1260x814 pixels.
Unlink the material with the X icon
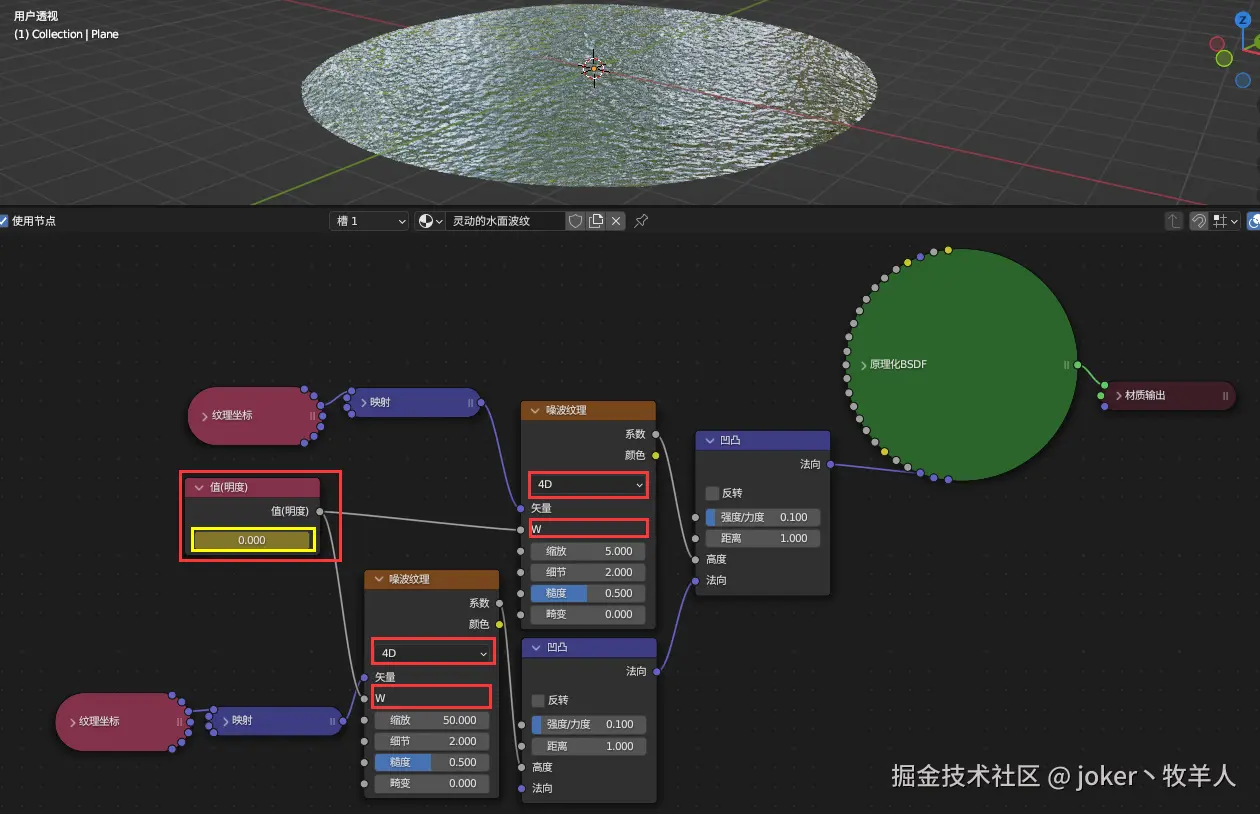616,221
